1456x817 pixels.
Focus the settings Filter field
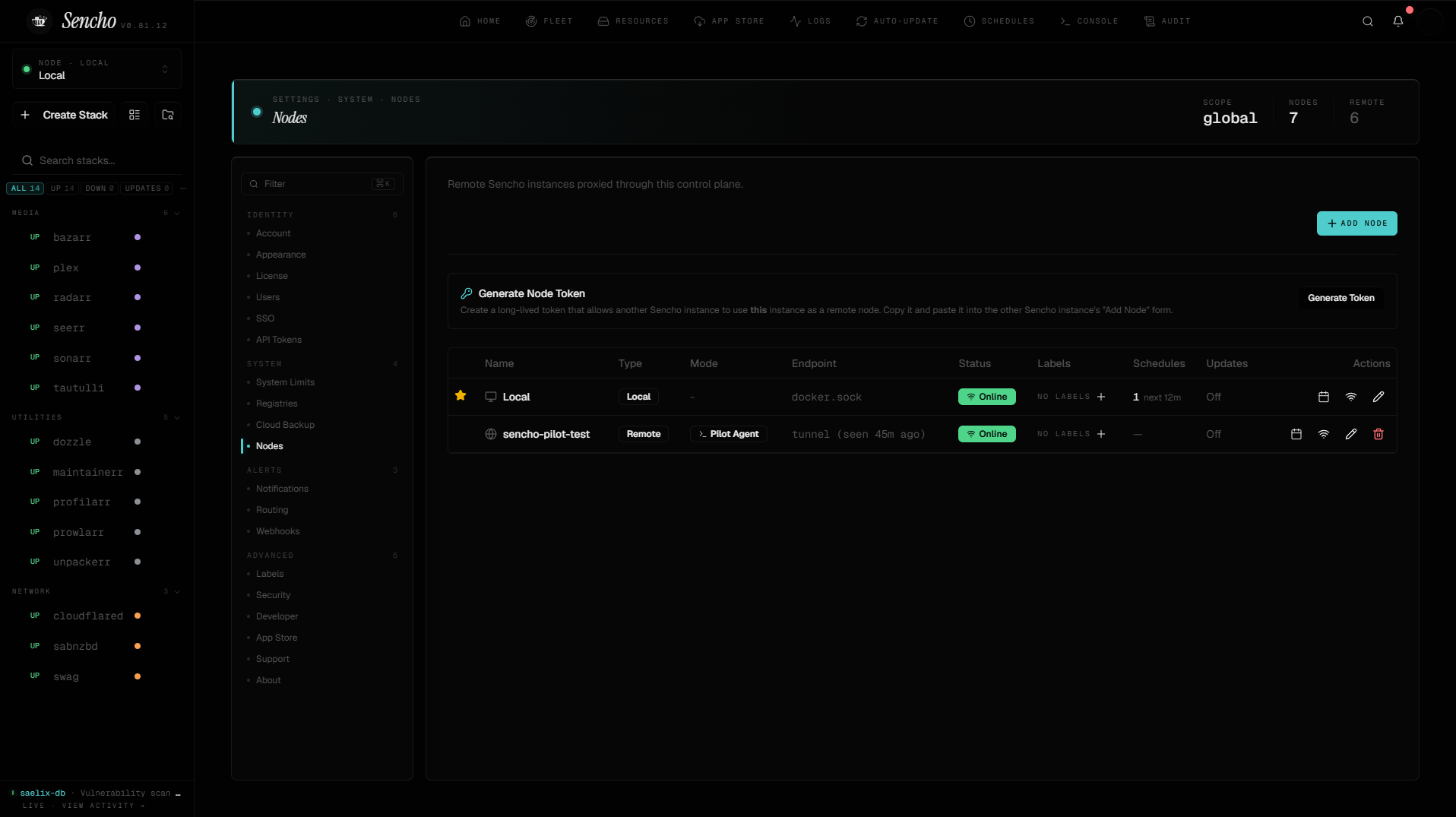pos(322,184)
